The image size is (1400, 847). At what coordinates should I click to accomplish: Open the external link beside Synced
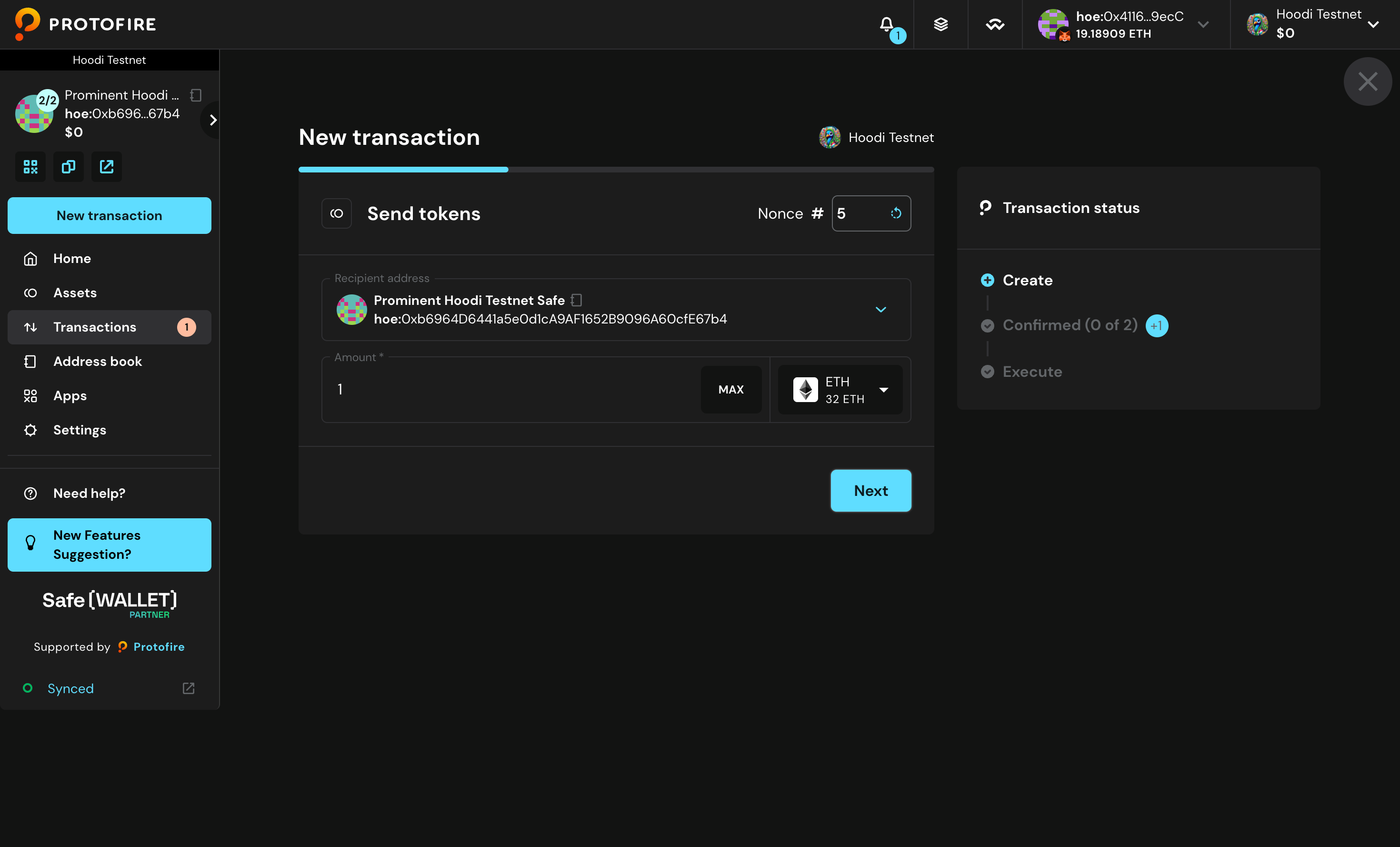pos(188,688)
